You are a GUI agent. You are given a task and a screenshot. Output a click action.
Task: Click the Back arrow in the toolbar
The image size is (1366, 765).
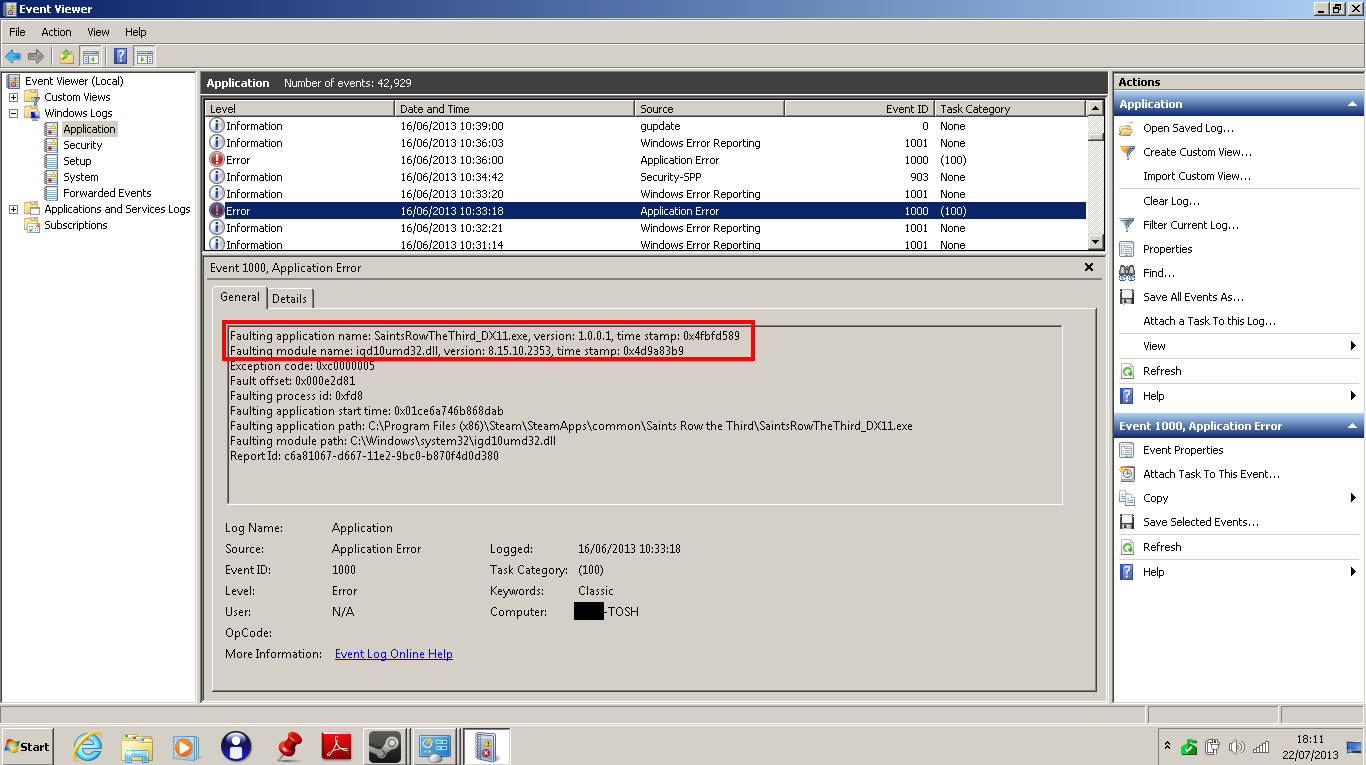pos(13,56)
